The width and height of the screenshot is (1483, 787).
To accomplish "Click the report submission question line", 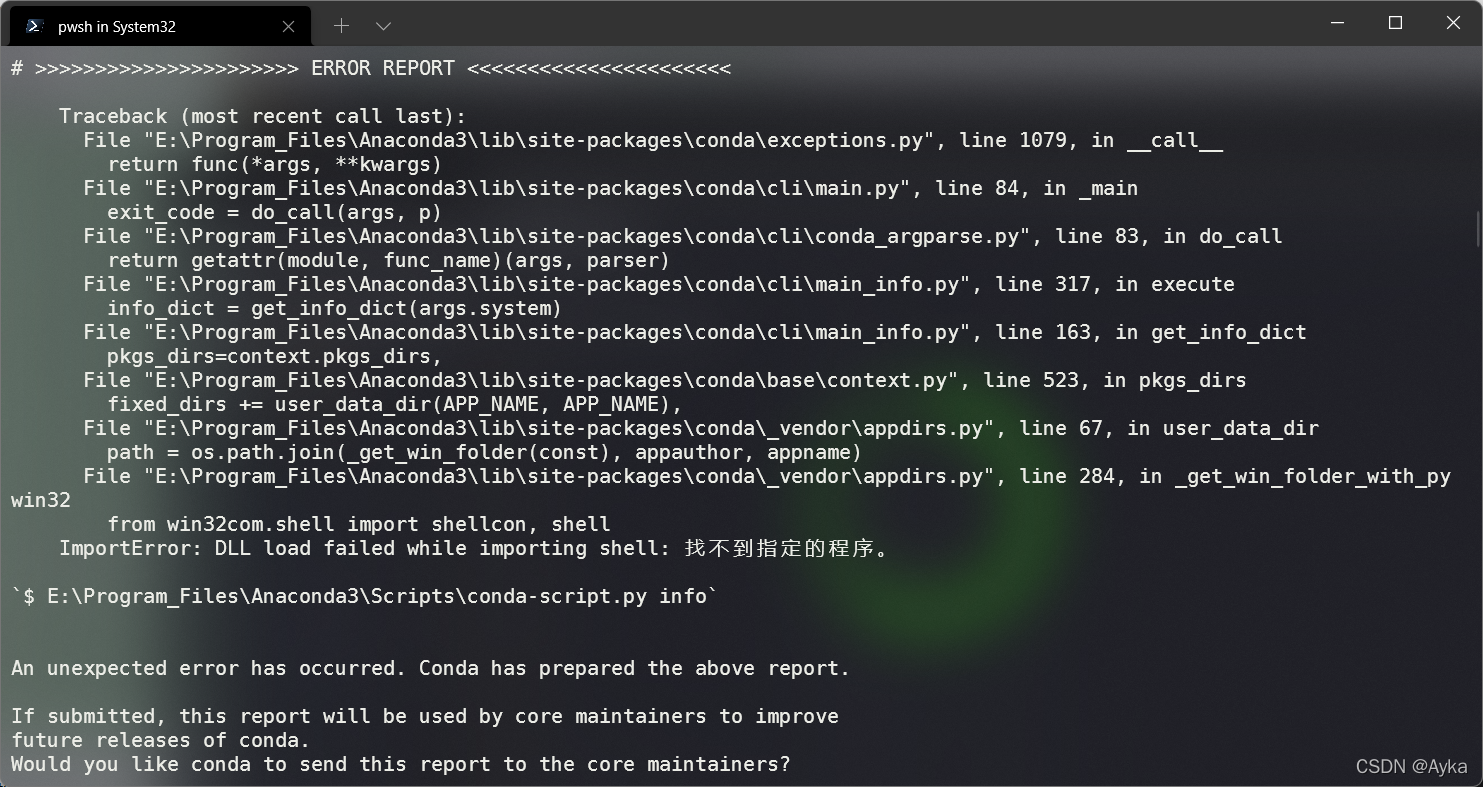I will click(x=400, y=764).
